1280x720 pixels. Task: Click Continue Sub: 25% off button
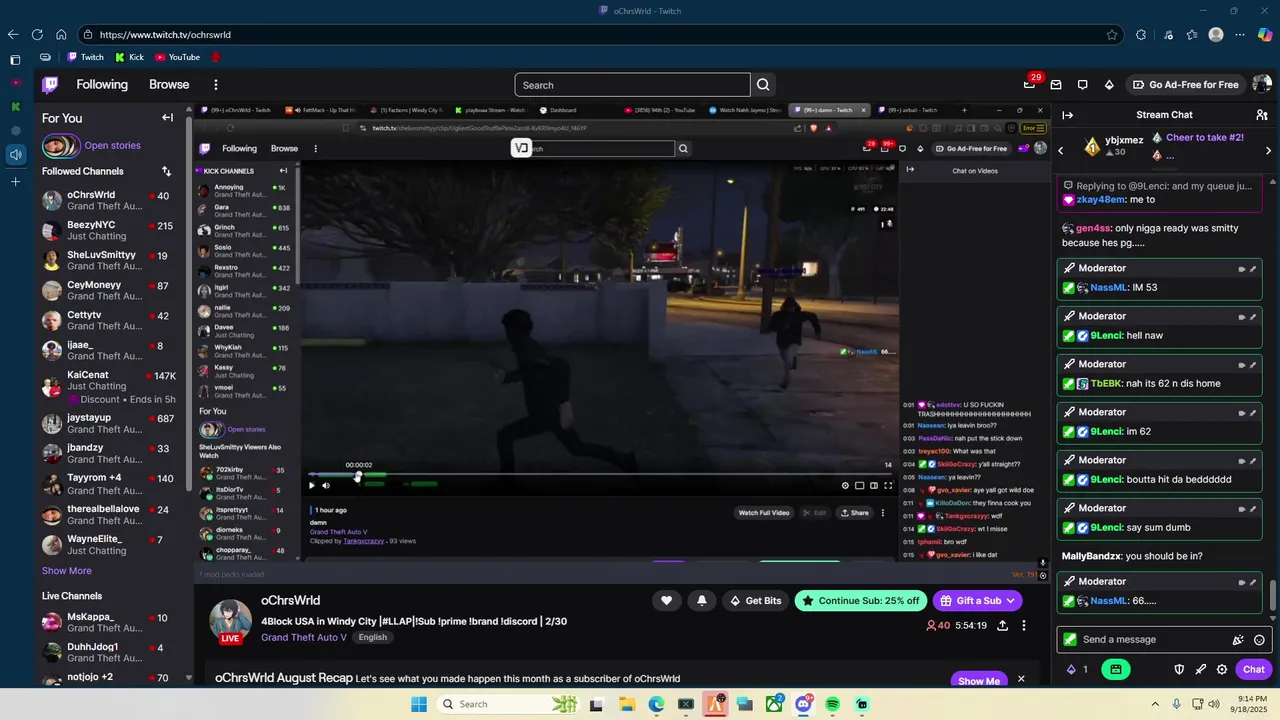pos(861,600)
